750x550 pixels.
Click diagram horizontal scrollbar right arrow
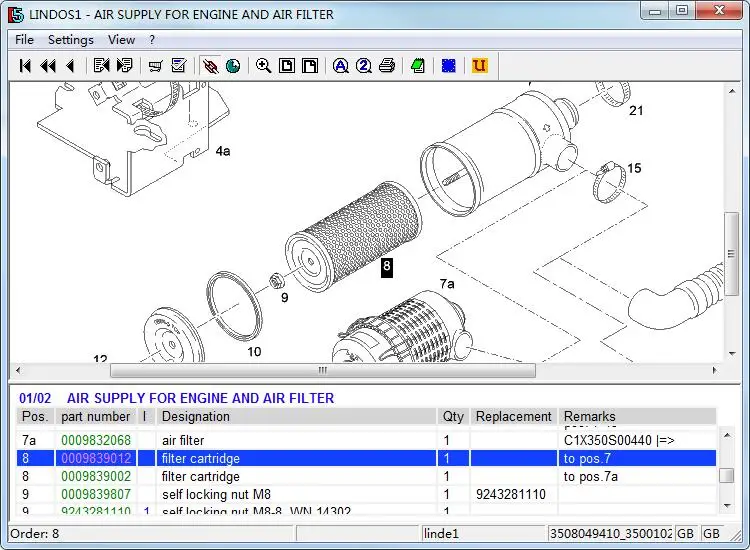tap(715, 370)
